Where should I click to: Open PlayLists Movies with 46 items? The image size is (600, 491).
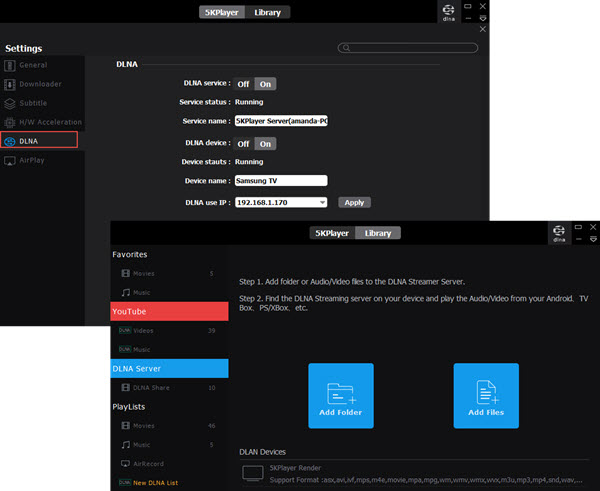pyautogui.click(x=170, y=425)
